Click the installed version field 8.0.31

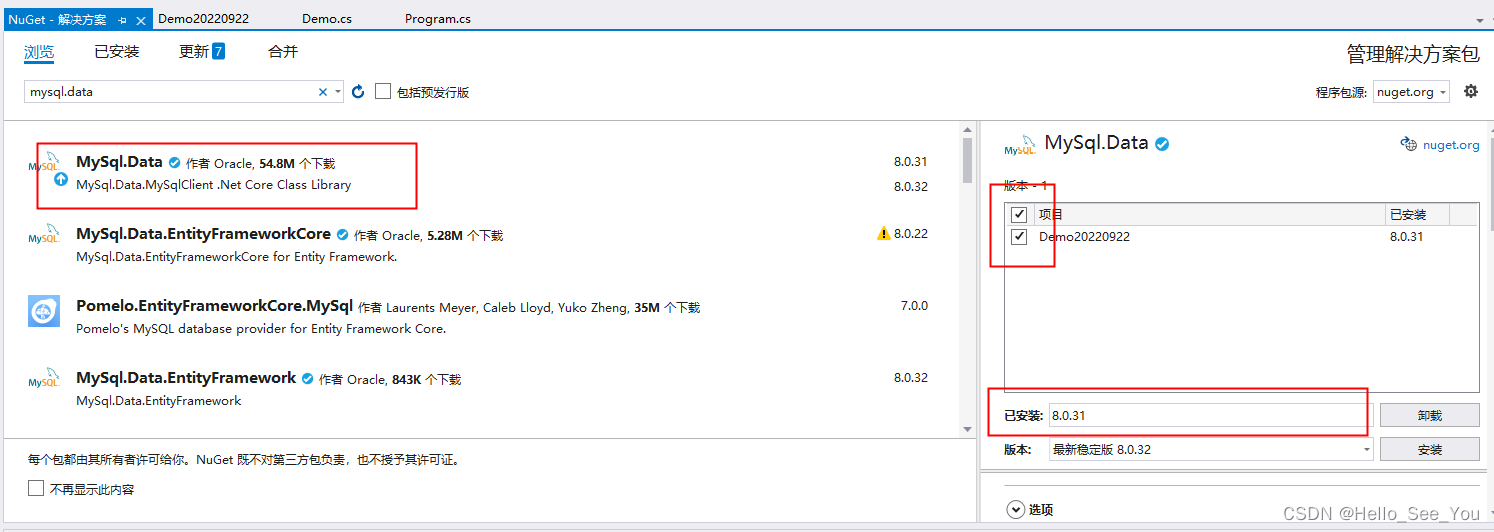point(1211,416)
